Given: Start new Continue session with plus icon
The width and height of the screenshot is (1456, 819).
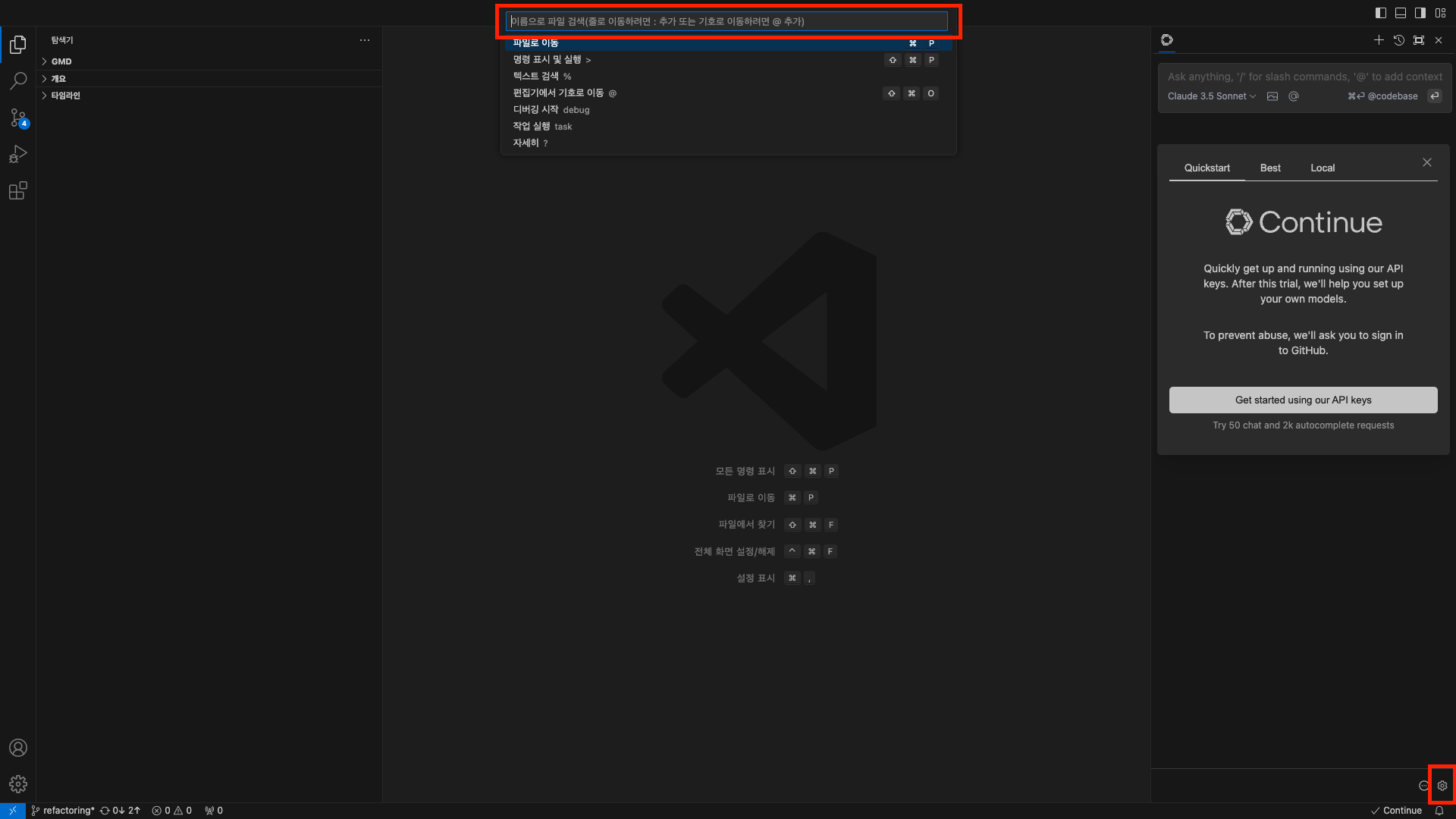Looking at the screenshot, I should coord(1379,40).
